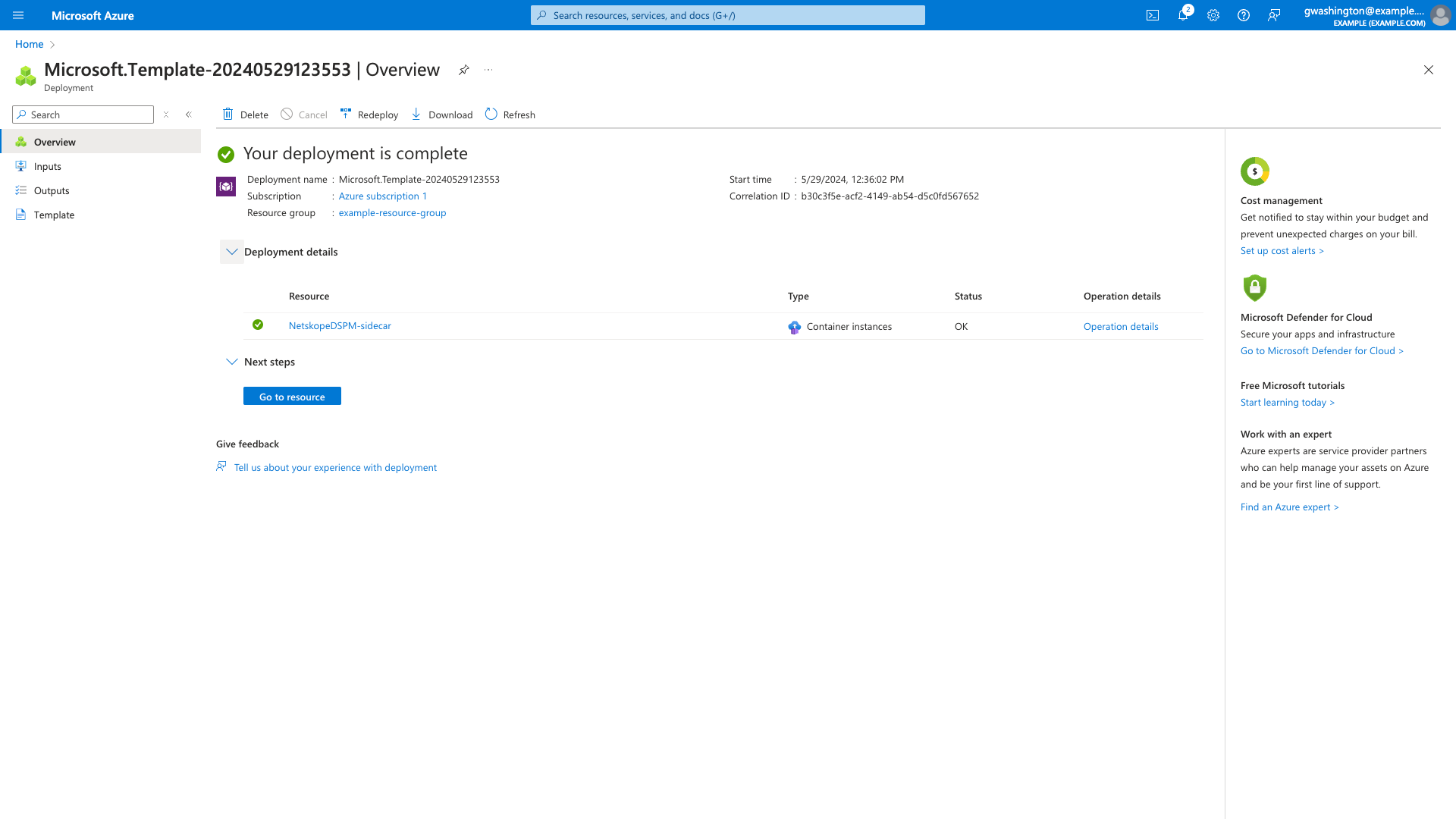This screenshot has height=819, width=1456.
Task: Open the top bar feedback icon
Action: [x=1274, y=15]
